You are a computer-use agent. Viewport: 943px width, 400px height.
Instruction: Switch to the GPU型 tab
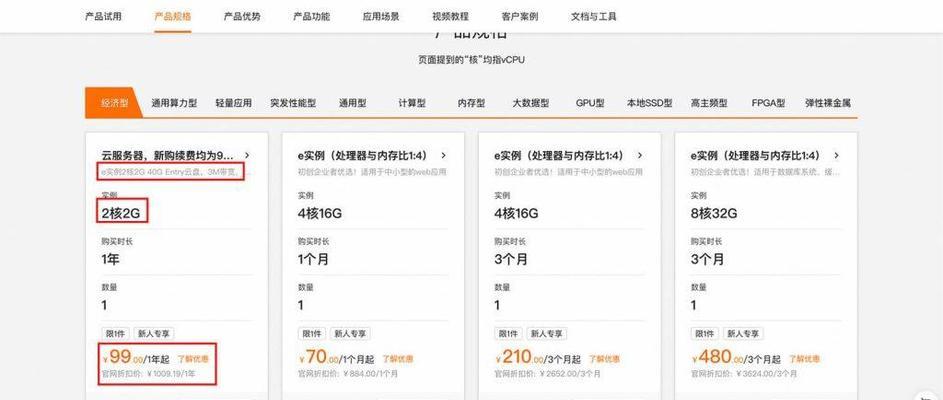(590, 103)
